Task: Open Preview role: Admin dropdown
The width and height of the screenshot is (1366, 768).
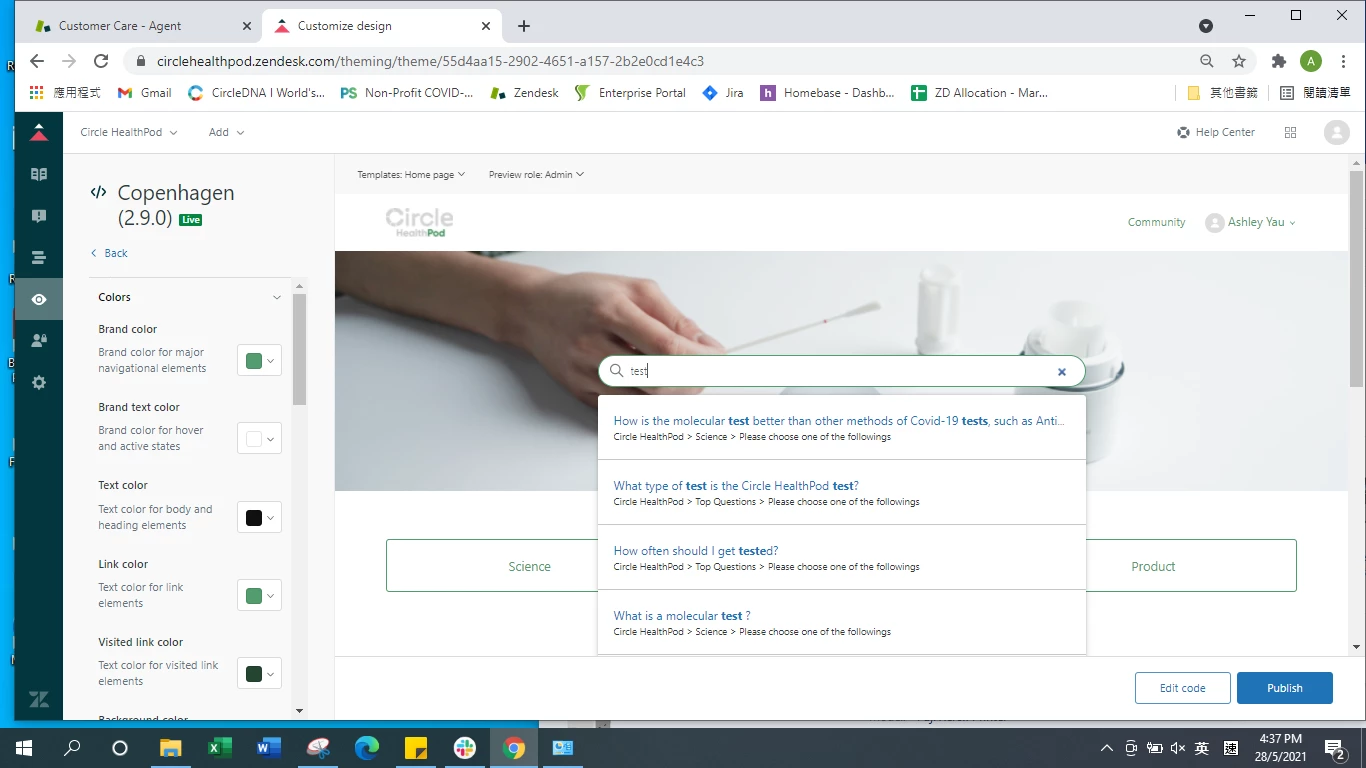Action: [x=536, y=175]
